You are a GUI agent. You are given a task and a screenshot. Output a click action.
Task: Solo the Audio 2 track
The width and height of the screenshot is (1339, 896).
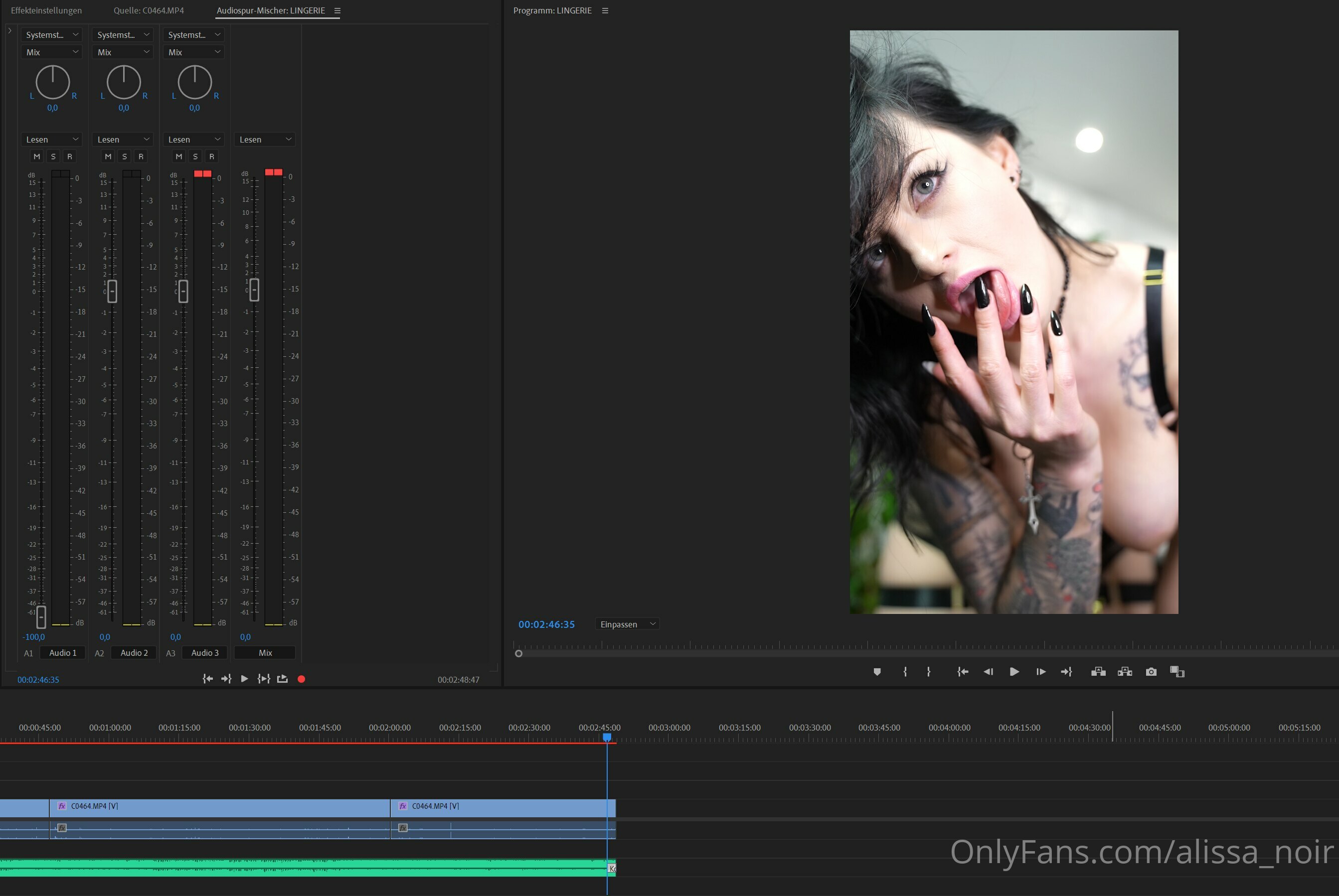(x=125, y=156)
